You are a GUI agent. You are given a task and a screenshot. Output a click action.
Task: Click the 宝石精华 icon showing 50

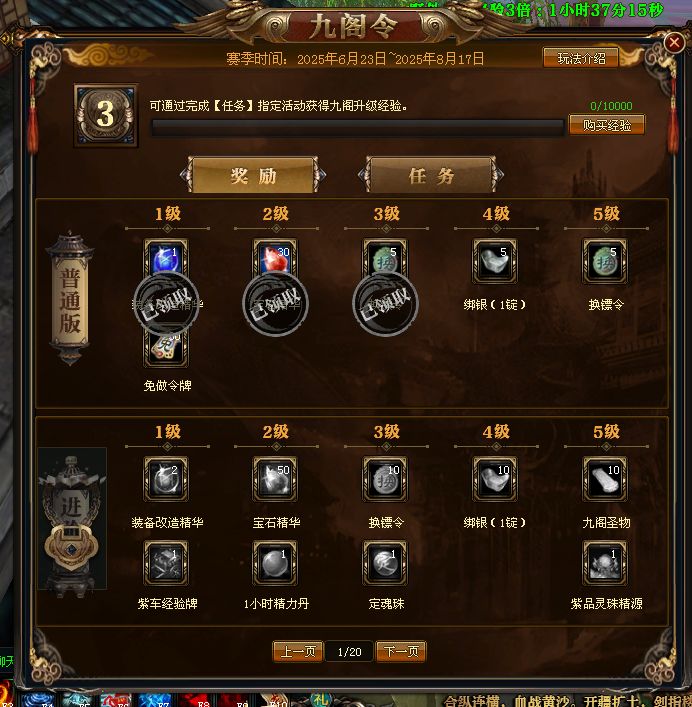tap(275, 479)
